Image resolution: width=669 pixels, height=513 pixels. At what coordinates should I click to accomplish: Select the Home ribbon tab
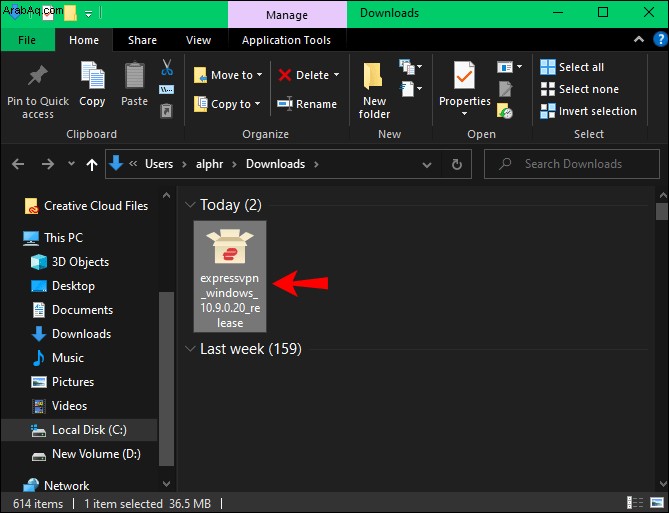pyautogui.click(x=84, y=40)
